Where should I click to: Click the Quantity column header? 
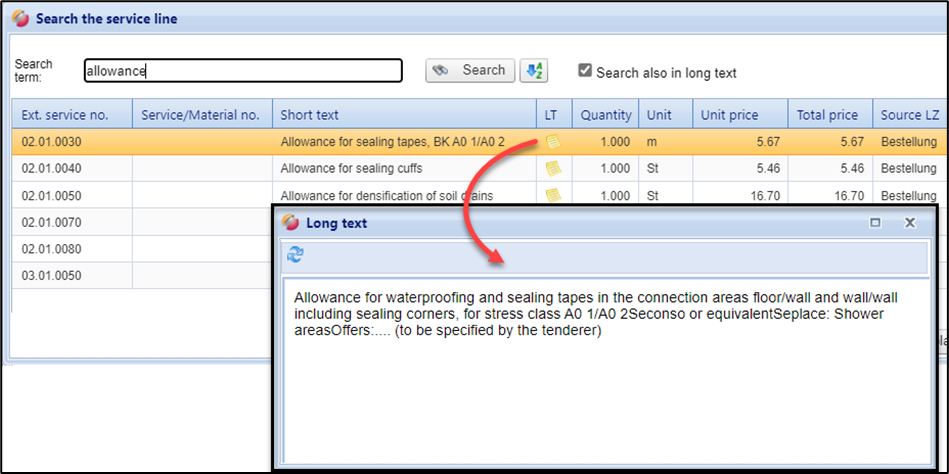coord(606,115)
